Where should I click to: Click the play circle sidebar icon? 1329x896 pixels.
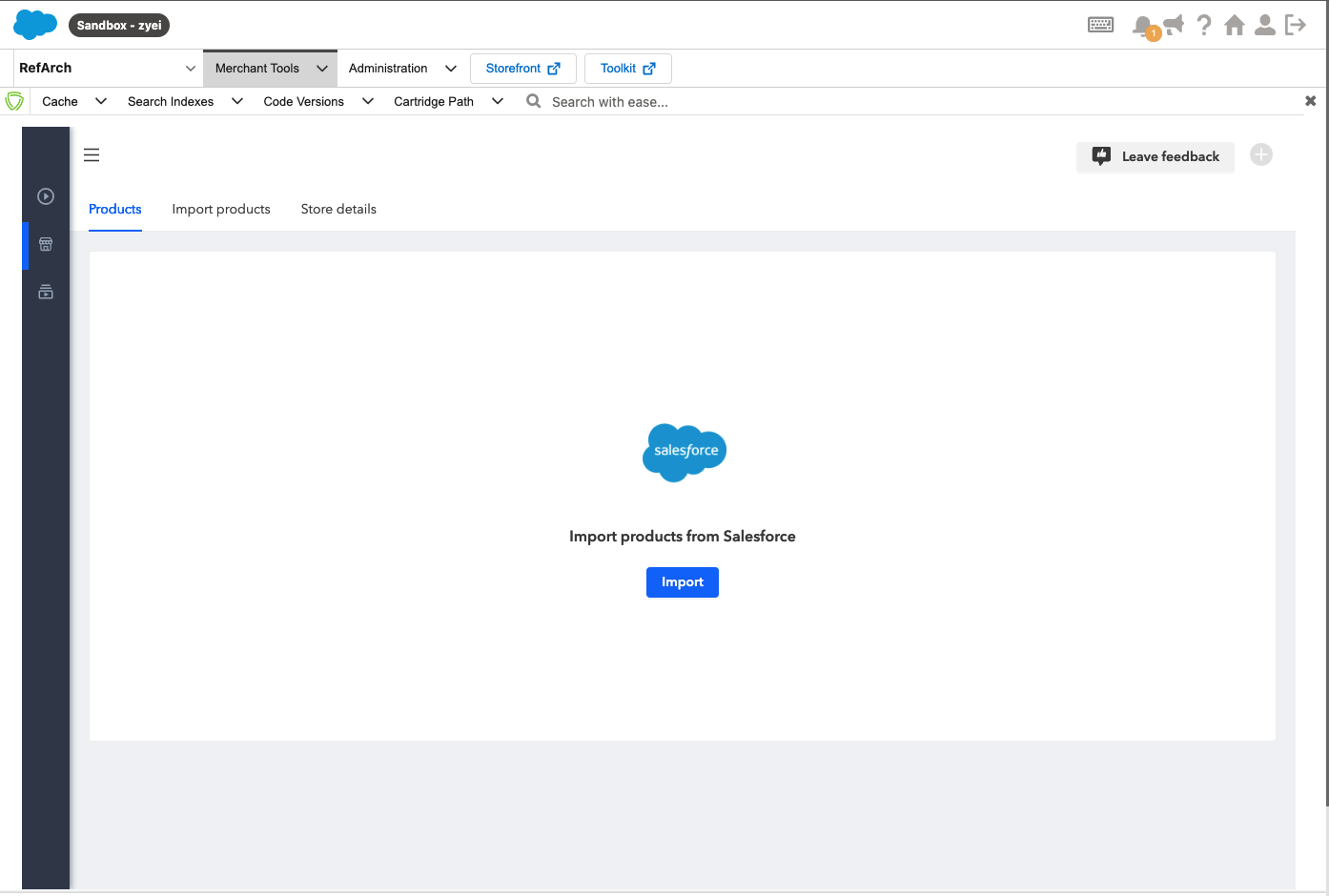click(46, 196)
